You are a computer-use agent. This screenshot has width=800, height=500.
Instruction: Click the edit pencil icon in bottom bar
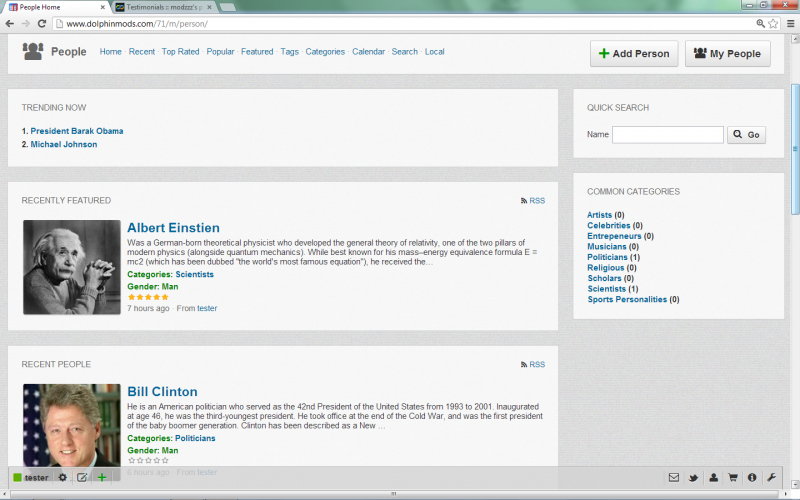click(82, 478)
